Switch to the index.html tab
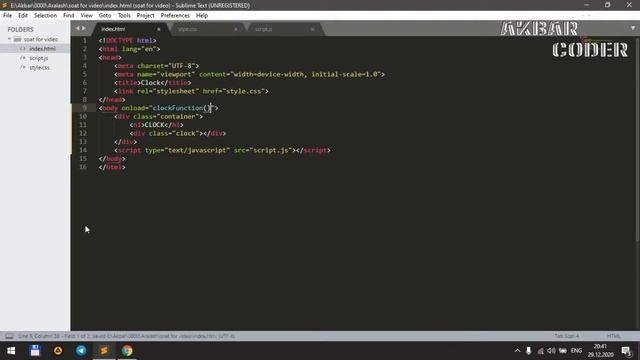This screenshot has height=360, width=640. [129, 29]
